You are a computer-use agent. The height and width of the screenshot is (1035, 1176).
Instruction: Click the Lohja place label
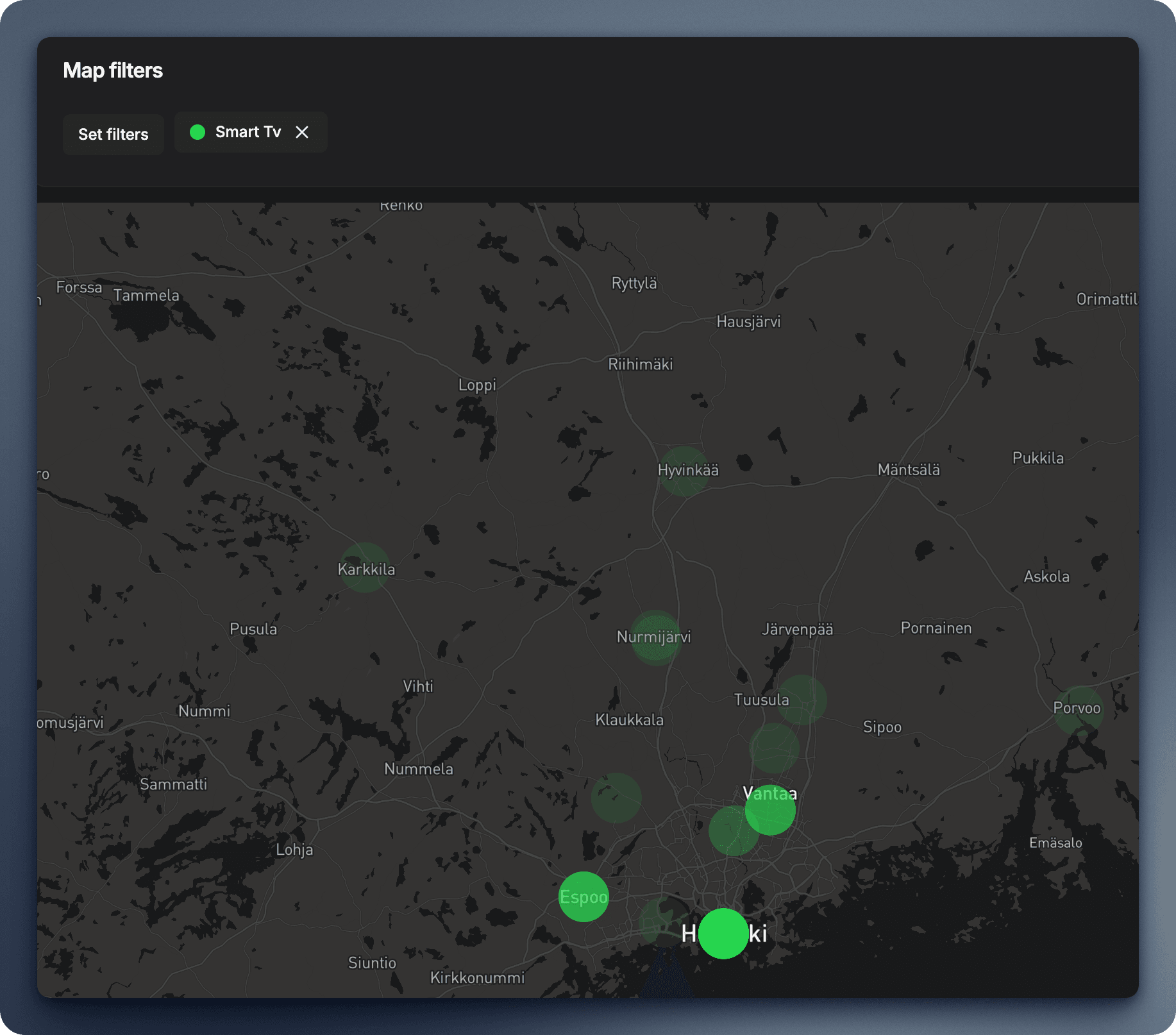294,850
